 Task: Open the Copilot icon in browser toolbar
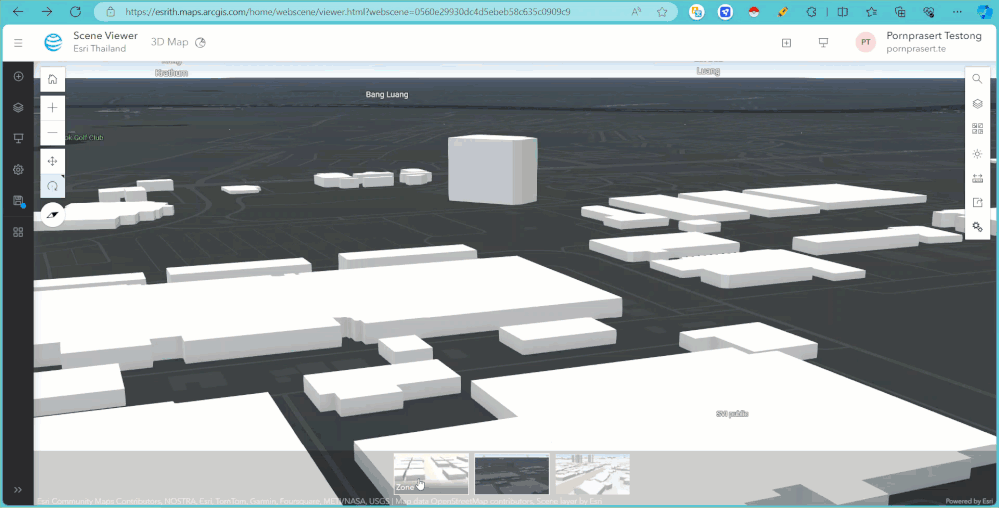tap(985, 11)
